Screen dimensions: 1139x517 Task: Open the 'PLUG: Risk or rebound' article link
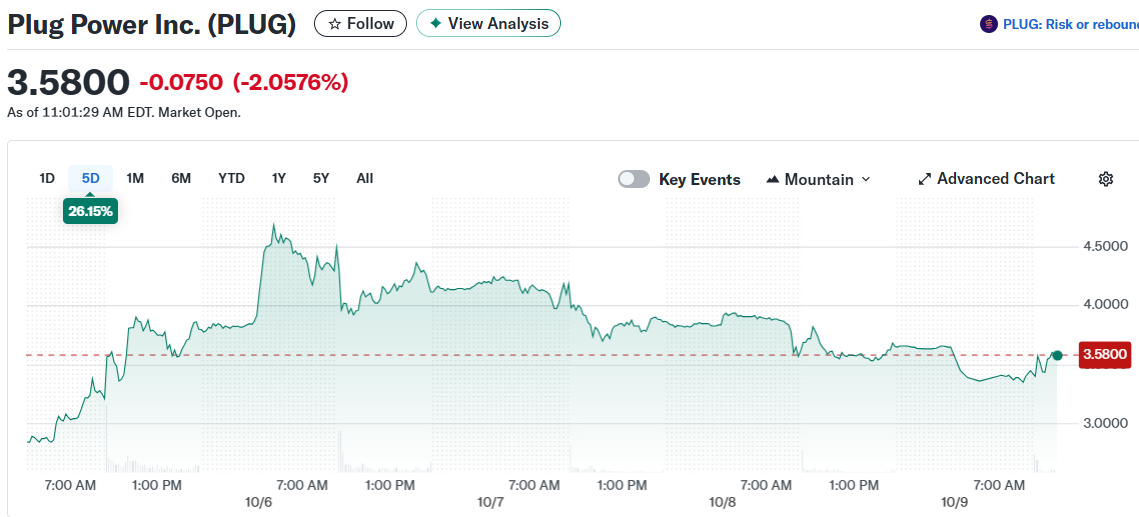pyautogui.click(x=1070, y=24)
